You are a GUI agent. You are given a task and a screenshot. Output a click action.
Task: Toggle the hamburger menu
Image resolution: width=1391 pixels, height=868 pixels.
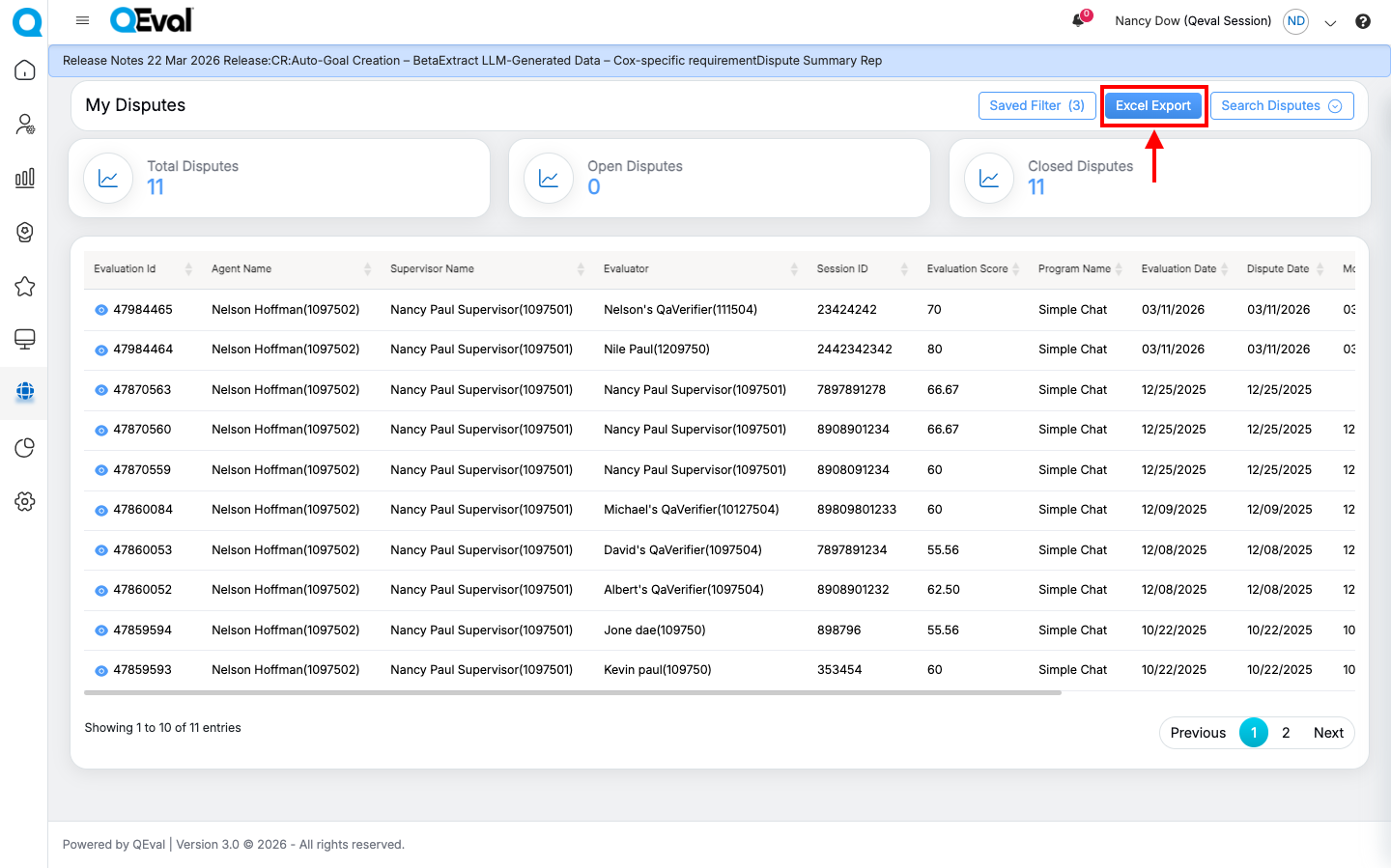83,20
